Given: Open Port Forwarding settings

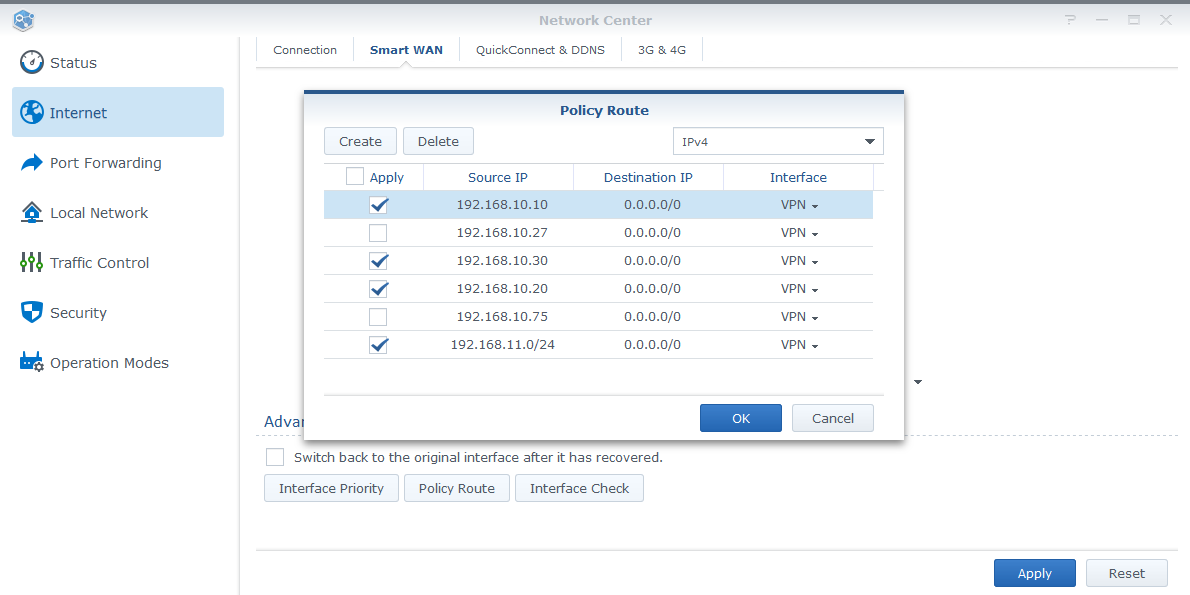Looking at the screenshot, I should (104, 162).
